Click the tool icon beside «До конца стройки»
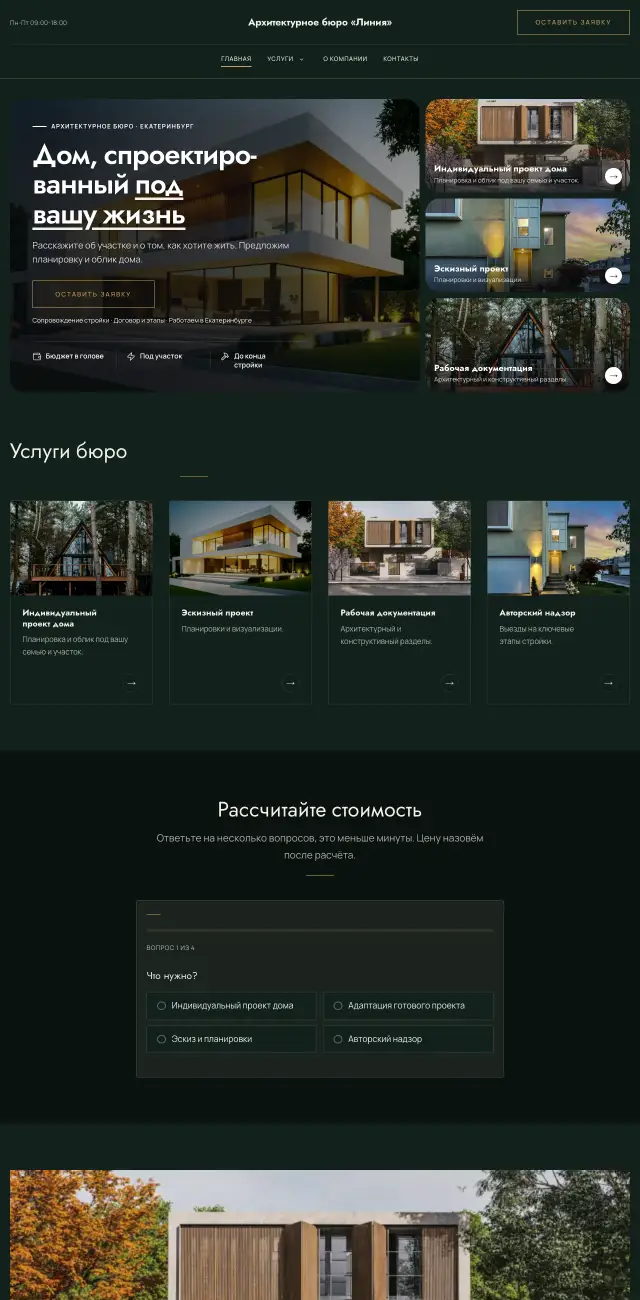 [225, 356]
